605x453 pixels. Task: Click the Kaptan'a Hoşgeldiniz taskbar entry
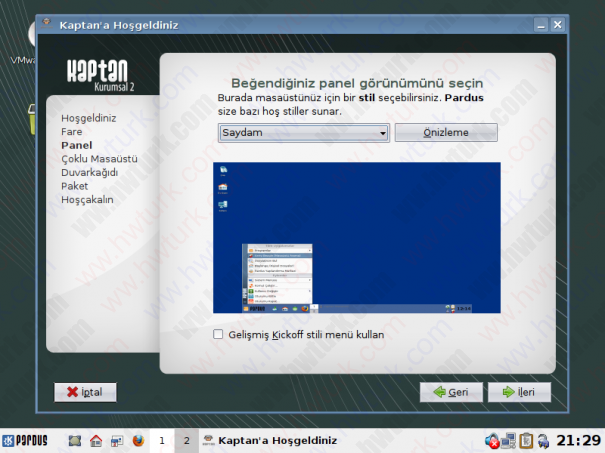click(270, 440)
